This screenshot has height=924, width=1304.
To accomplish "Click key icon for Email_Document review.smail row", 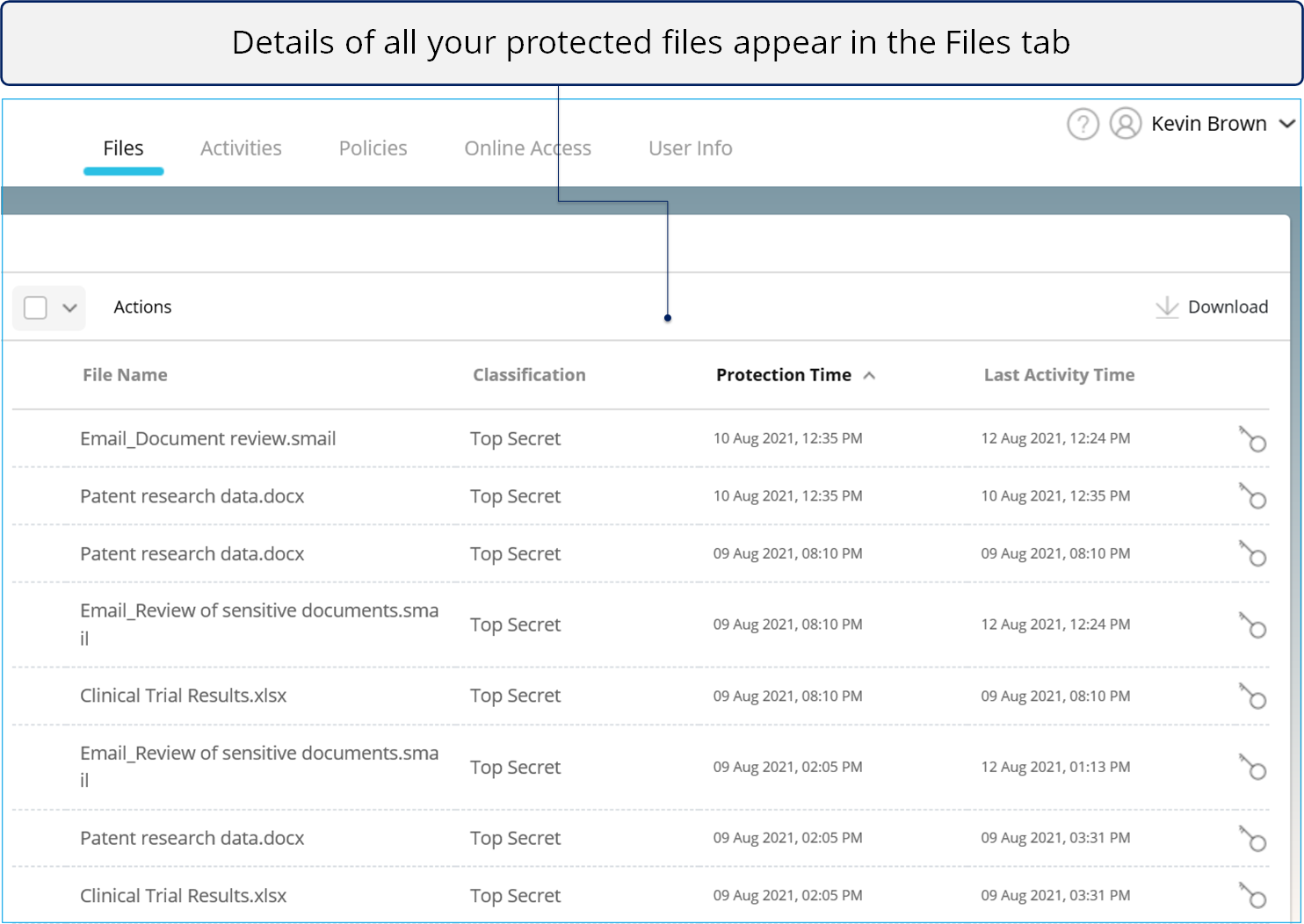I will click(x=1252, y=438).
